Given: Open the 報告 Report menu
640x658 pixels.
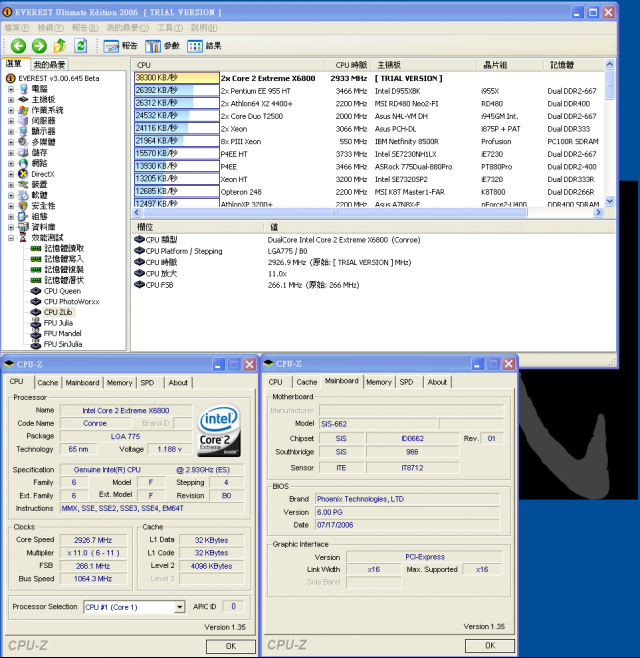Looking at the screenshot, I should (x=85, y=28).
